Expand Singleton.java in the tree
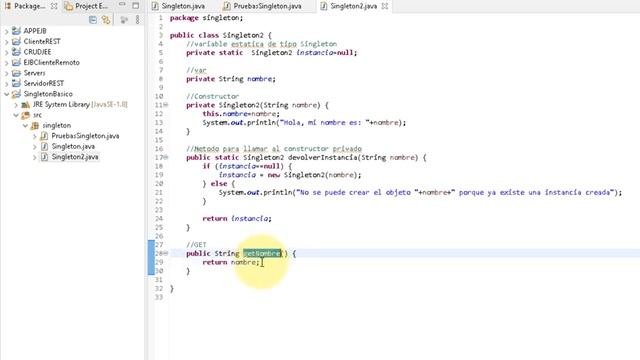Screen dimensions: 640x360 click(x=35, y=147)
